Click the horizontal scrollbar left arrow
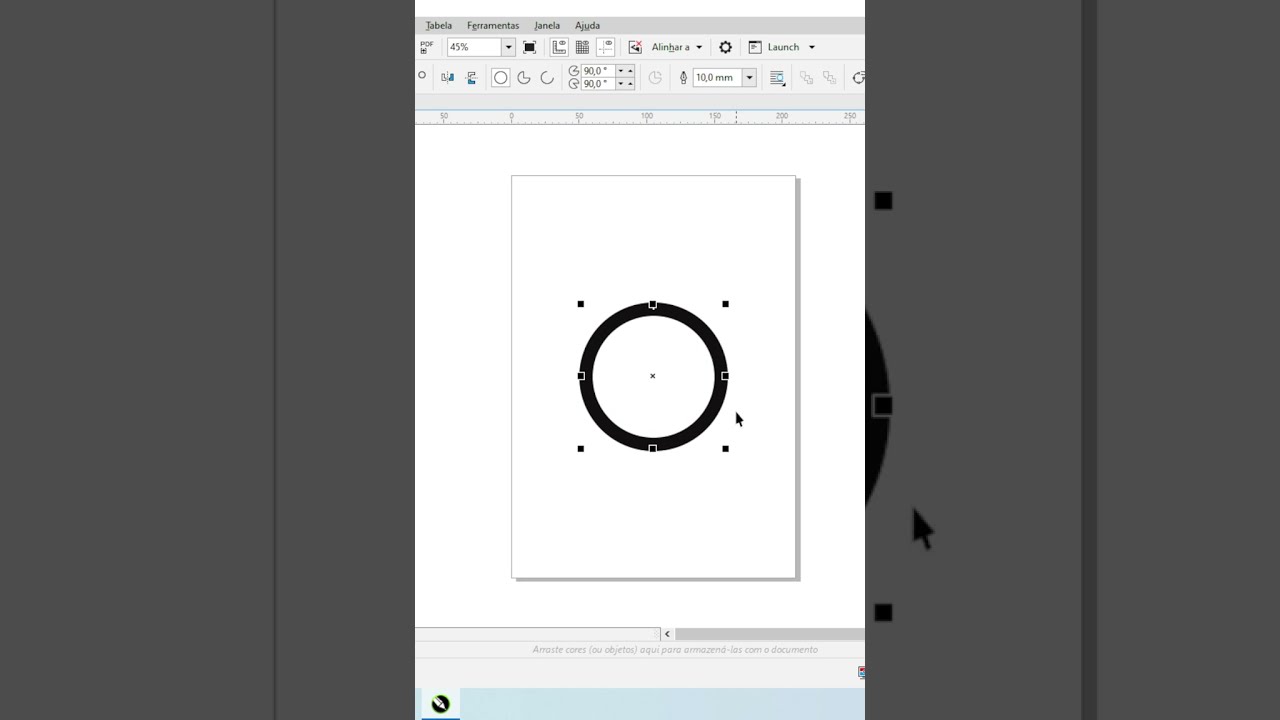 (x=667, y=634)
